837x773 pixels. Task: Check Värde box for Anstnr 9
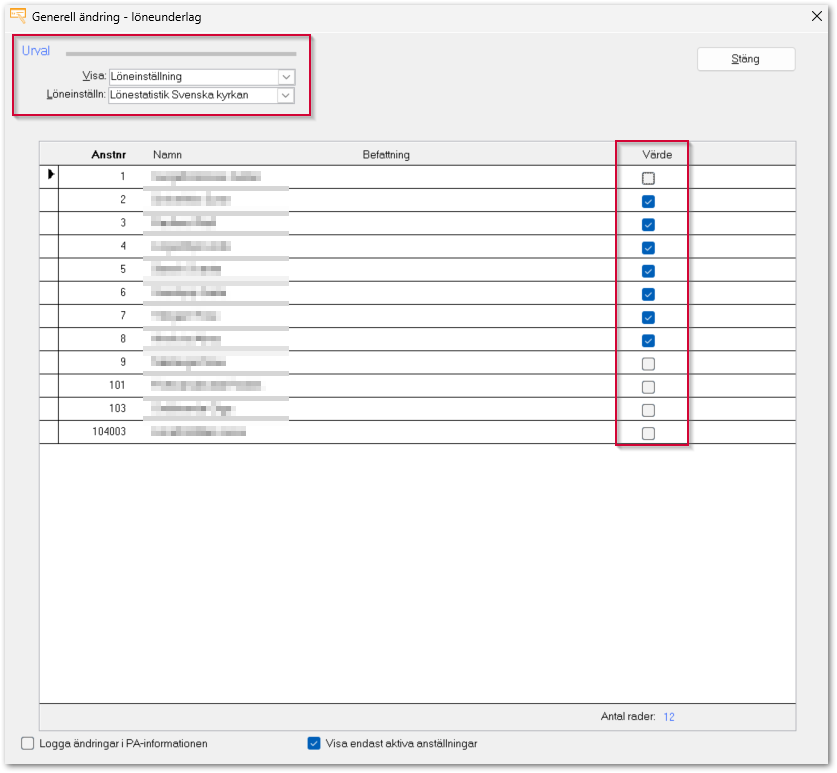click(648, 364)
